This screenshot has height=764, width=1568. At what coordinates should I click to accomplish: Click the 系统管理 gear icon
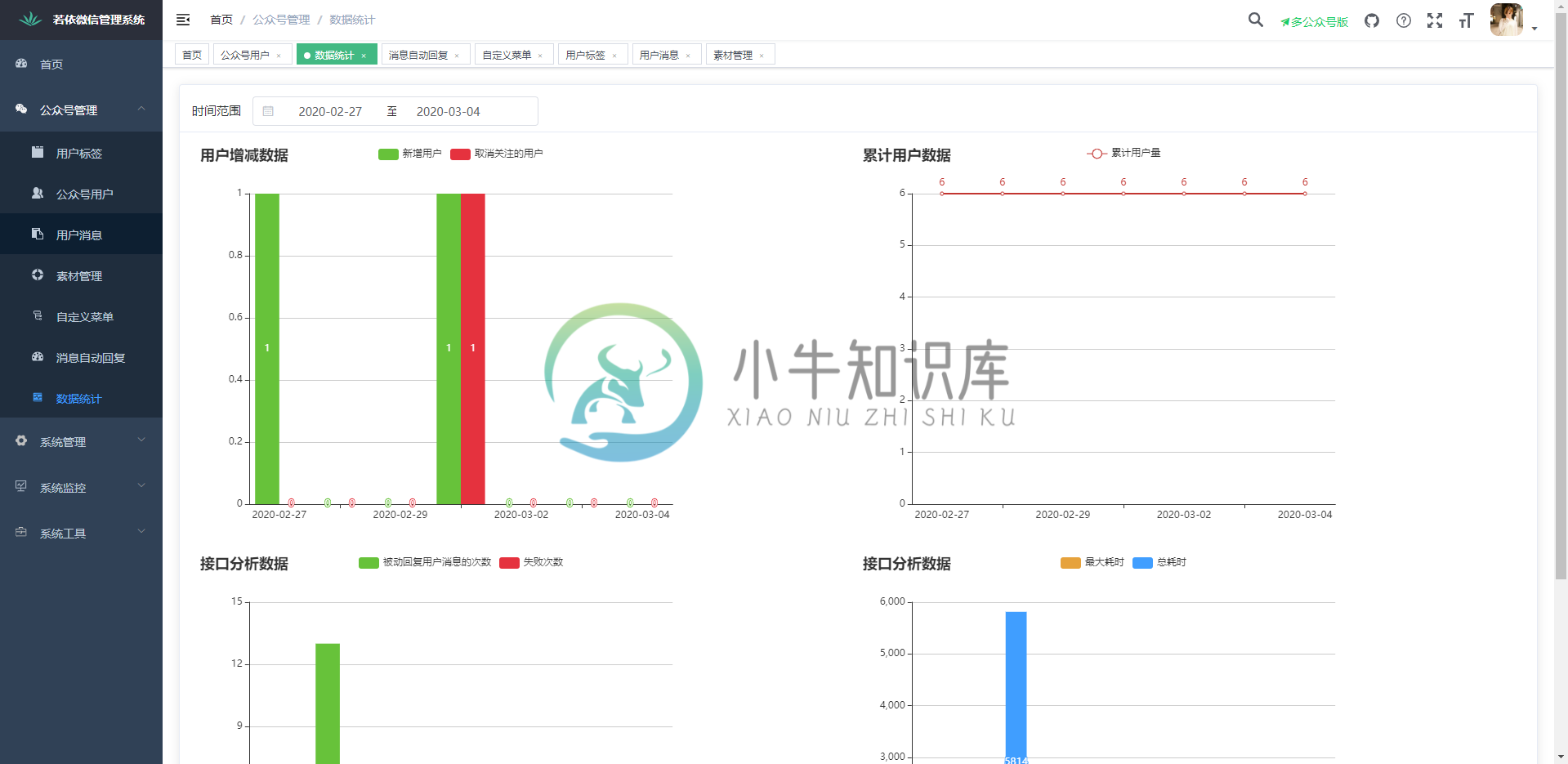tap(21, 440)
